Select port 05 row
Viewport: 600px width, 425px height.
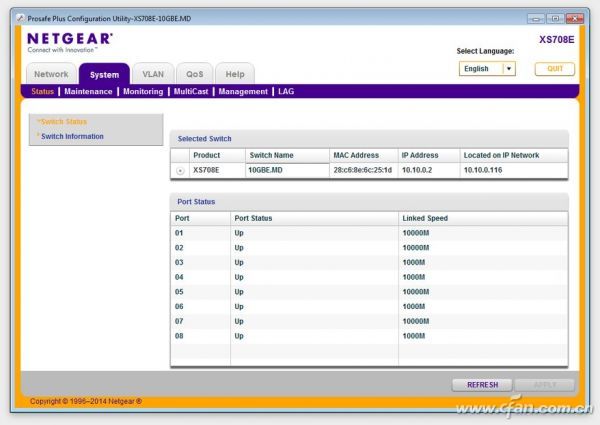[369, 292]
